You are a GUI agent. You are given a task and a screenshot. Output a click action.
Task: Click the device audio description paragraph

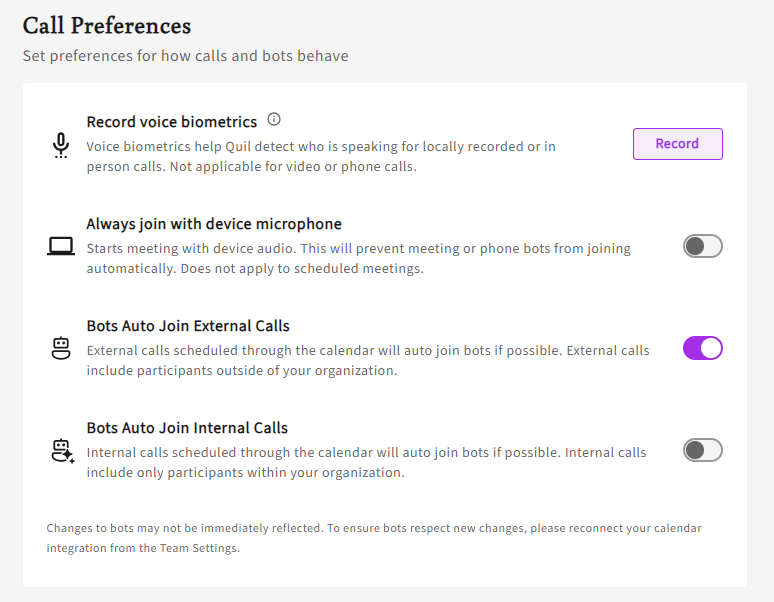pos(359,259)
